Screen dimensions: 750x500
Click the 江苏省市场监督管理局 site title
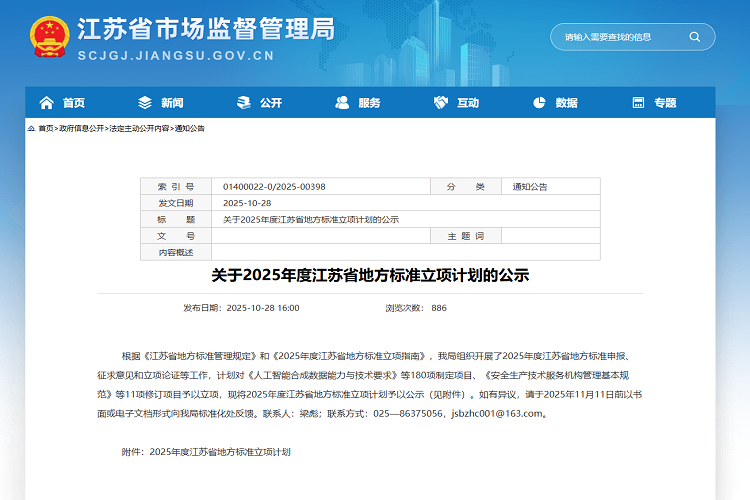(205, 28)
